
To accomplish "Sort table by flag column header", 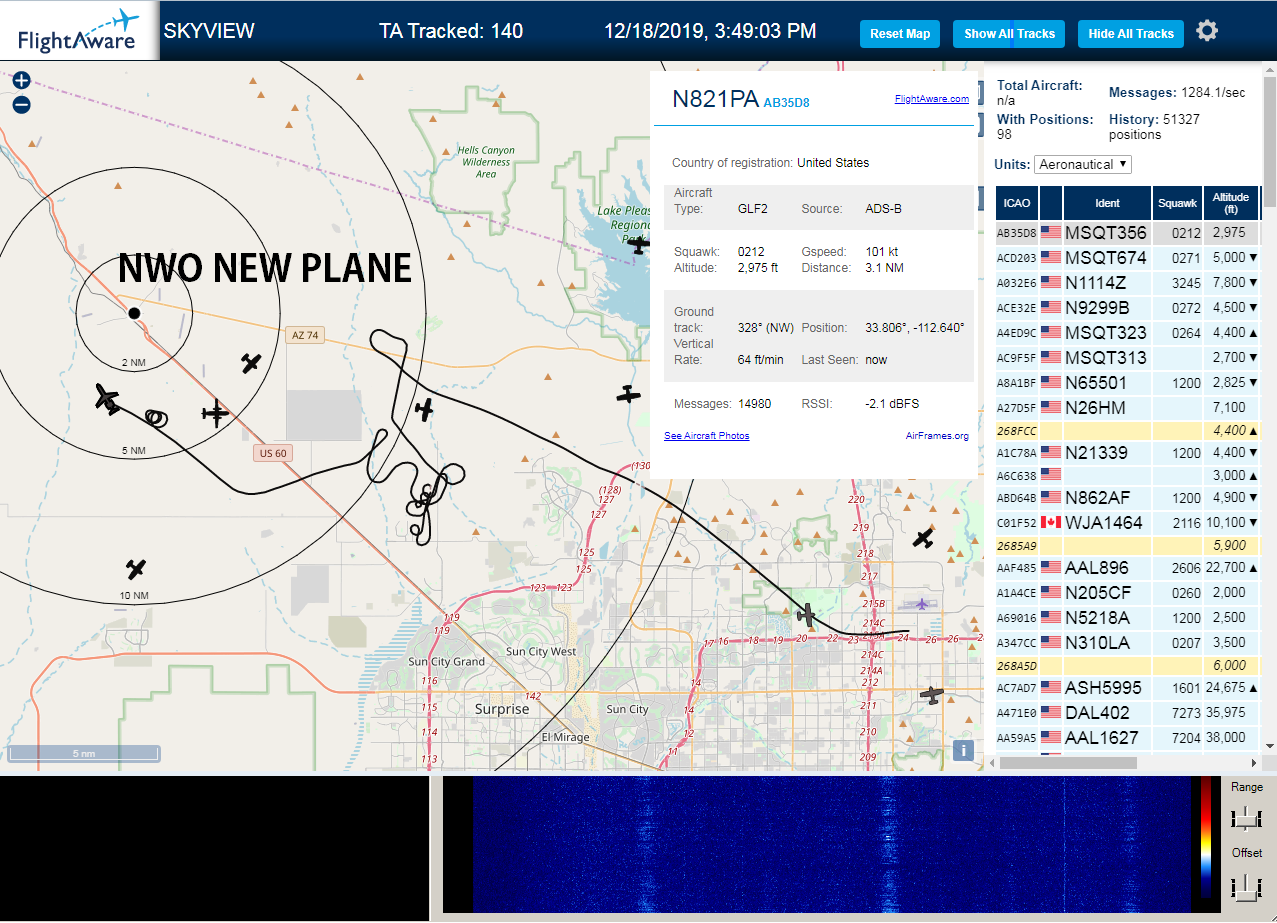I will pyautogui.click(x=1051, y=203).
